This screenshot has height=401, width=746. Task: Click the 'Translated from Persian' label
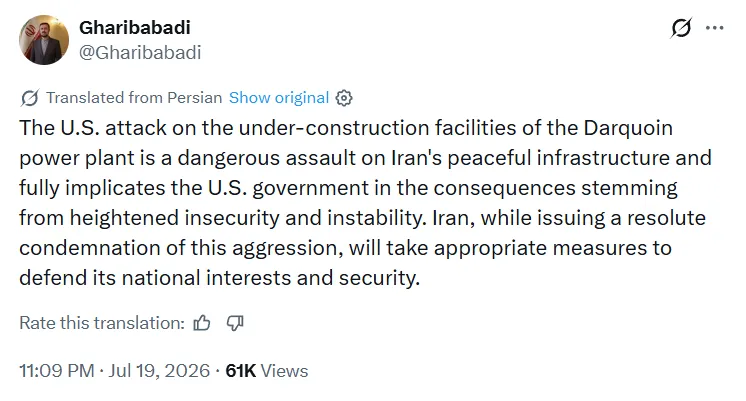click(x=134, y=98)
